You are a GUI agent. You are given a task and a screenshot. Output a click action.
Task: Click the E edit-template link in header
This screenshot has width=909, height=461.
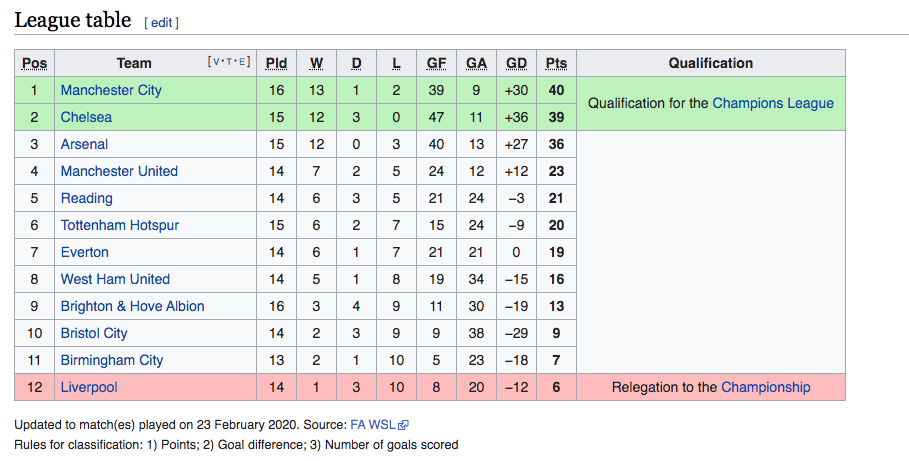pos(242,61)
